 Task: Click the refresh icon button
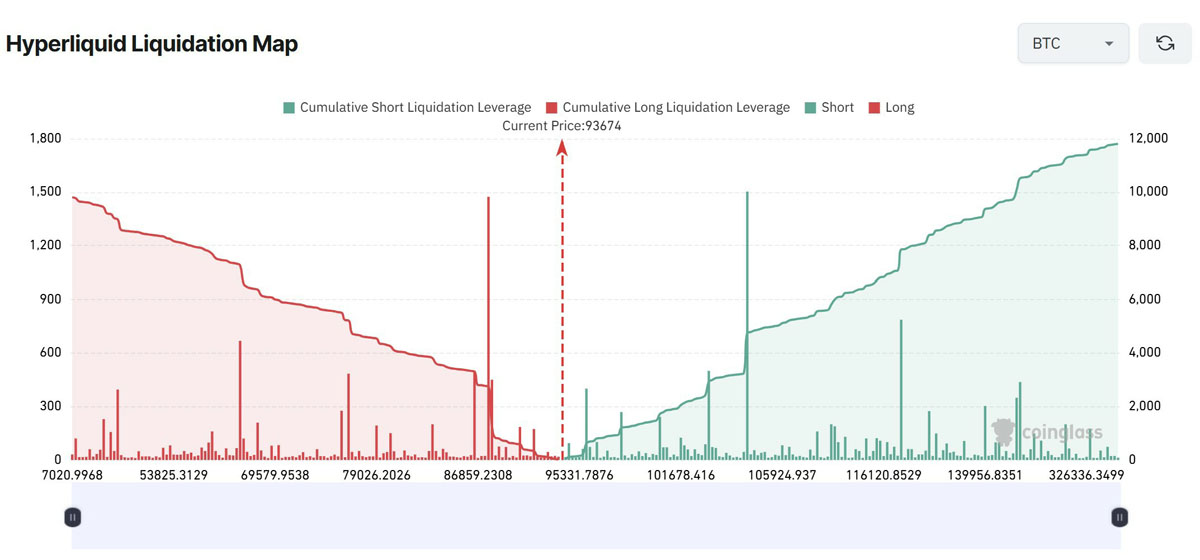coord(1164,43)
